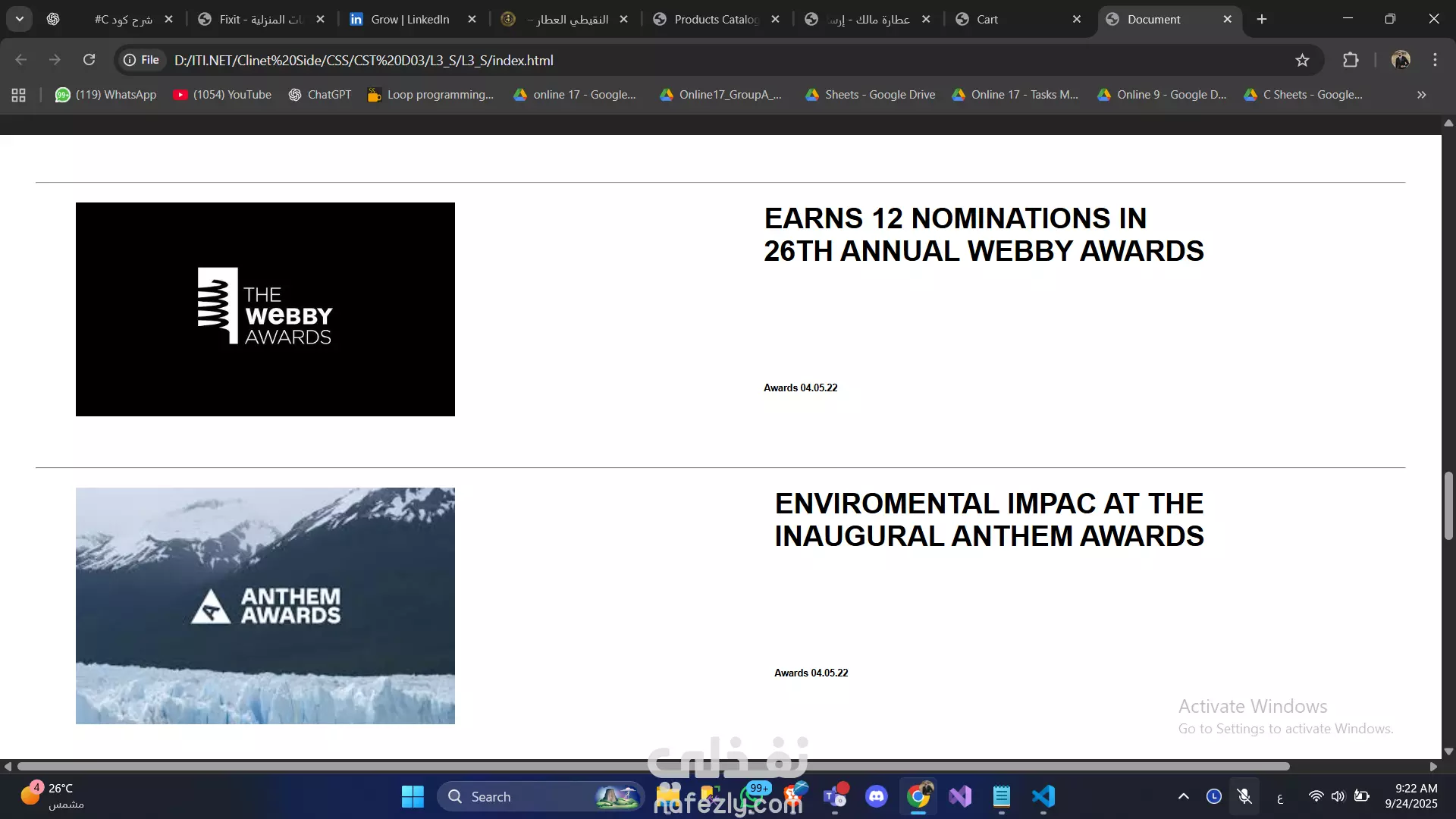Switch to the Grow | LinkedIn tab
The image size is (1456, 819).
(409, 19)
